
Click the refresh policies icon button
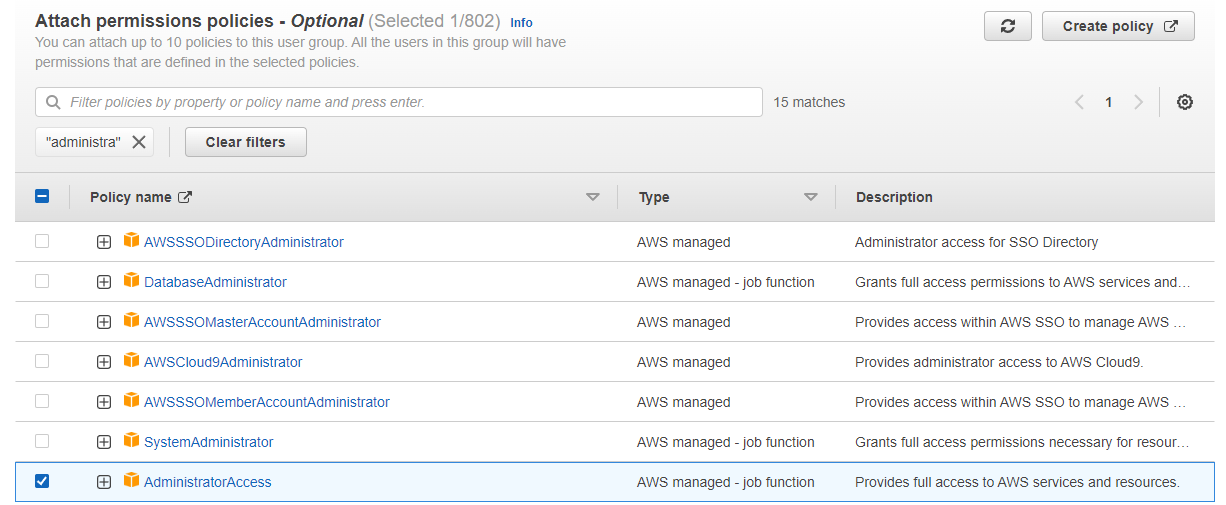click(x=1008, y=27)
